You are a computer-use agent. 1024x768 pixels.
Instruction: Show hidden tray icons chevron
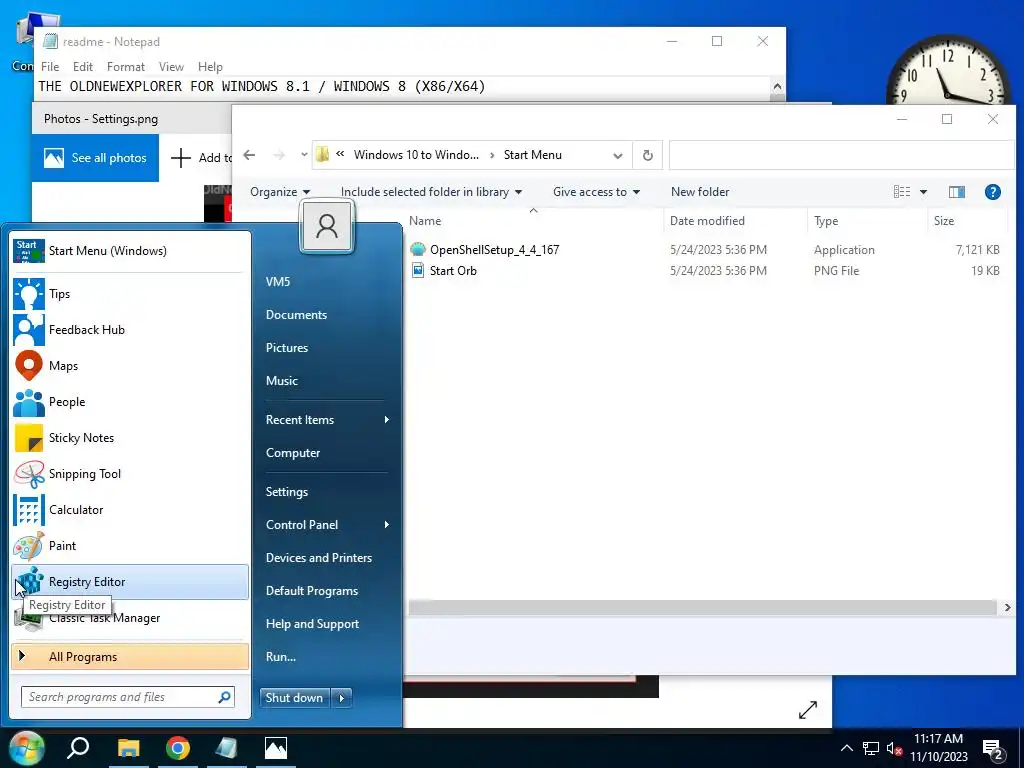click(x=846, y=748)
